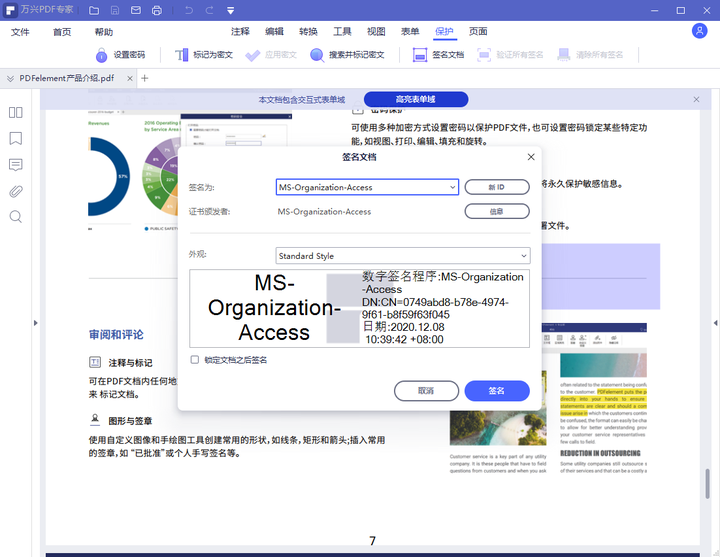Click 验证所有签名 toolbar item

[510, 55]
